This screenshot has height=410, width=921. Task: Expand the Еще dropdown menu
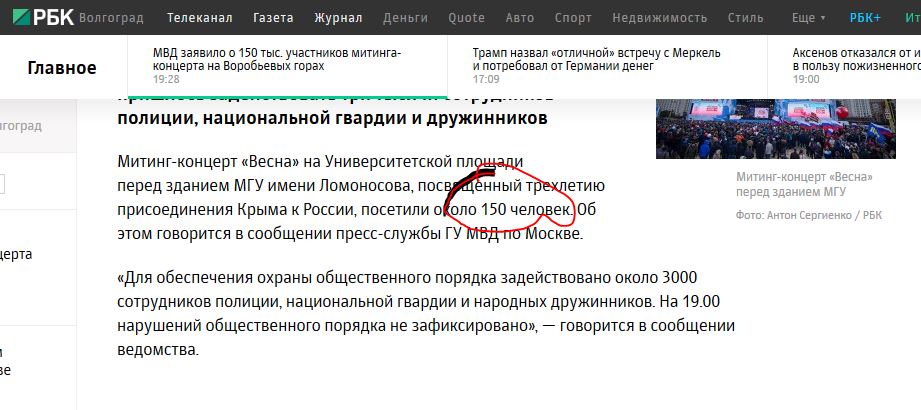point(808,18)
